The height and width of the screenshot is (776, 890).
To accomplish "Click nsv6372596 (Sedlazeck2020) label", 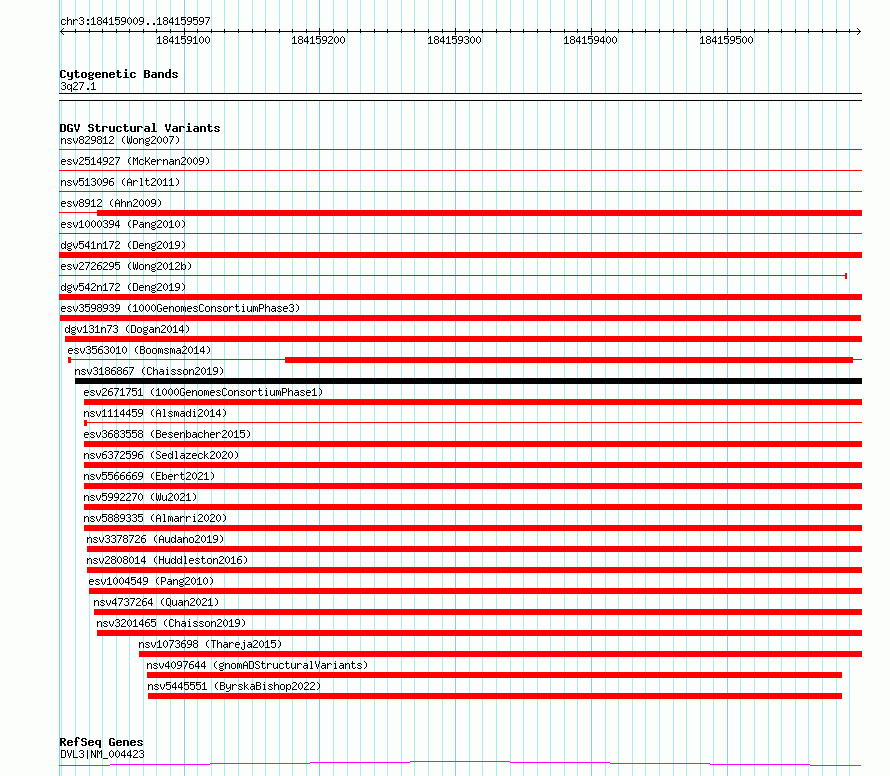I will 161,455.
